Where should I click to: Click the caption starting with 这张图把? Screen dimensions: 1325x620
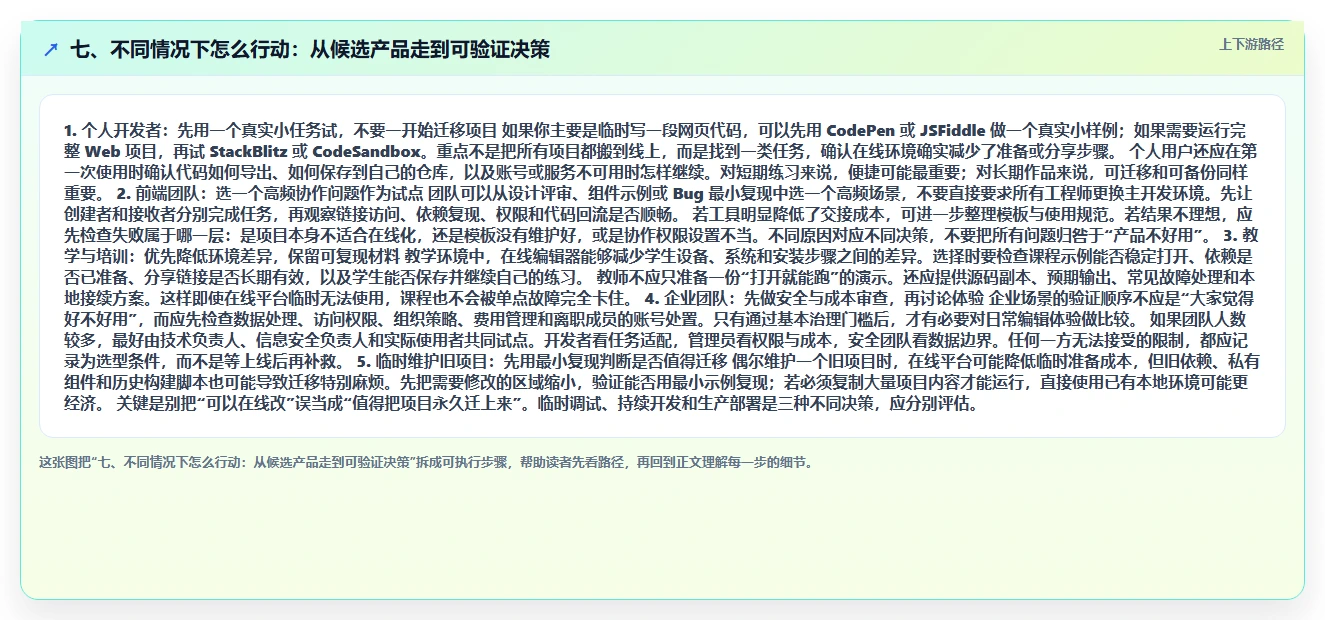point(426,463)
